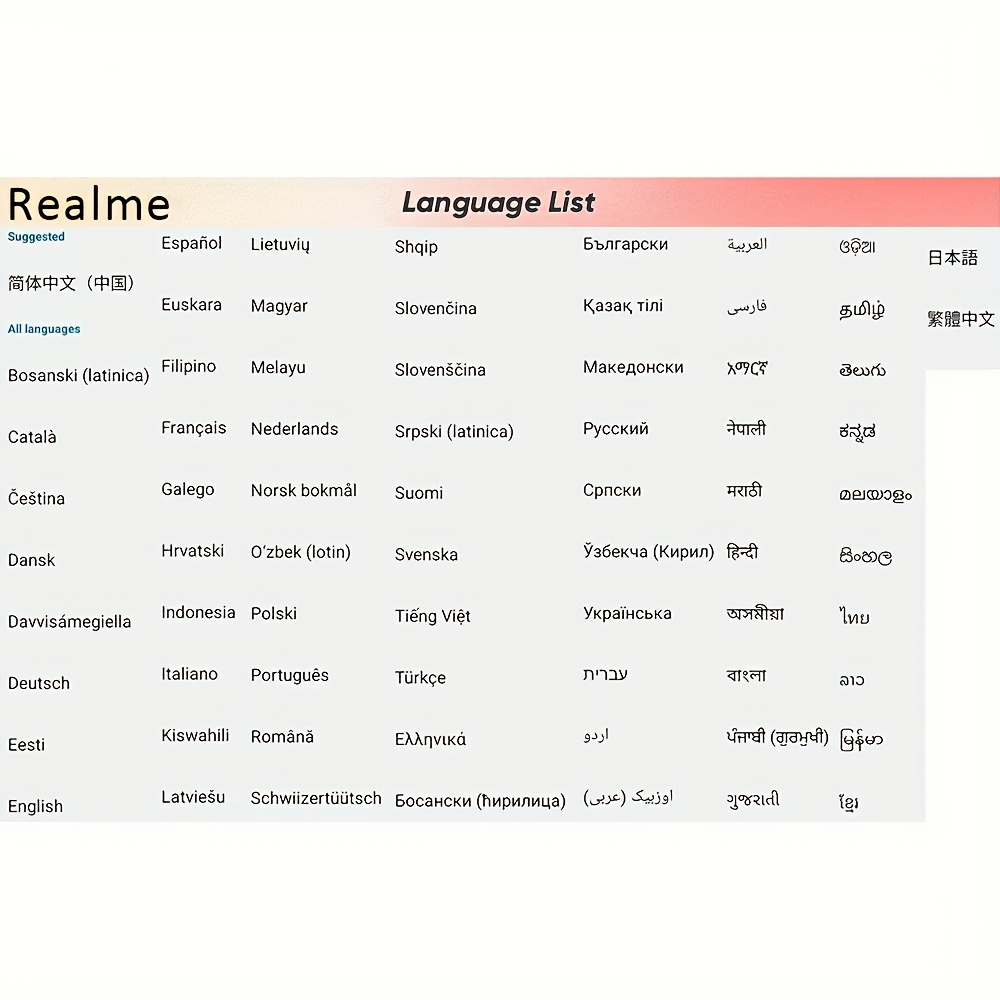Select Svenska language option
Viewport: 1000px width, 1000px height.
(x=426, y=554)
